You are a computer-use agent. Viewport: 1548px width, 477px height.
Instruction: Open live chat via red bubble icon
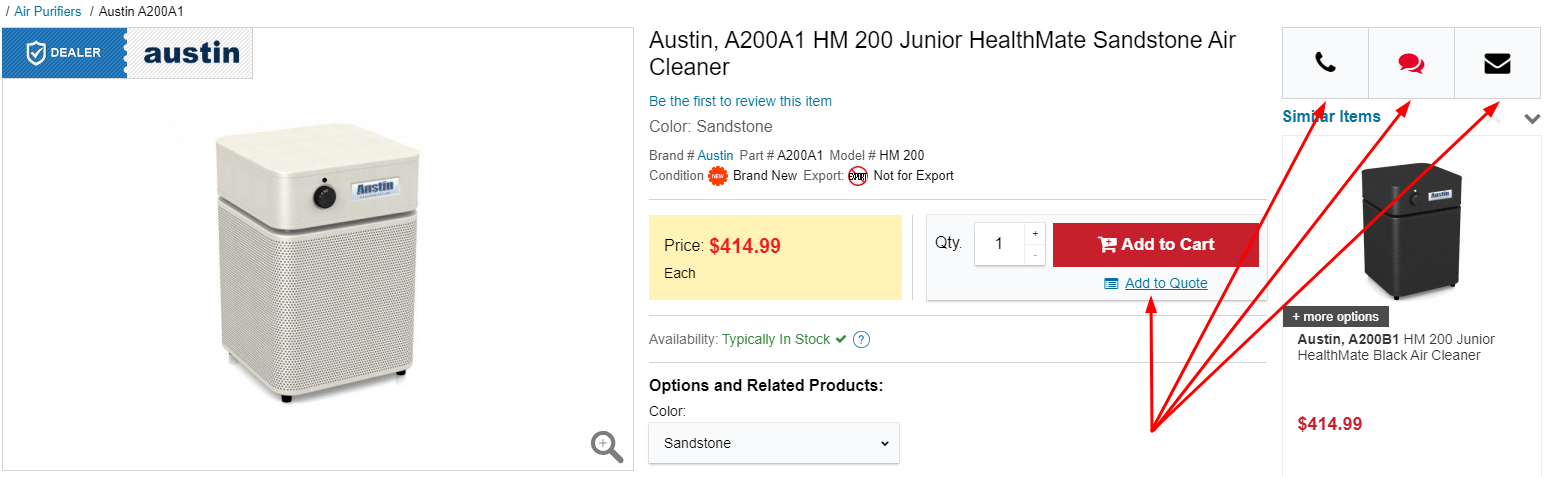tap(1411, 63)
